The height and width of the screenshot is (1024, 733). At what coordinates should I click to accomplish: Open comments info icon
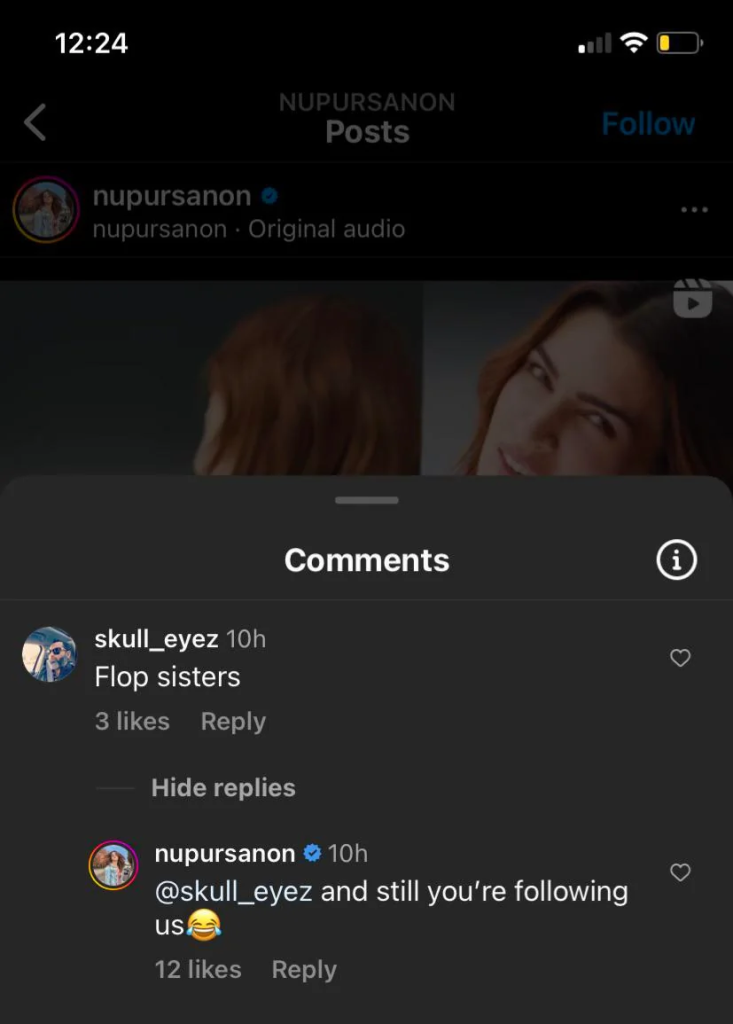point(676,561)
